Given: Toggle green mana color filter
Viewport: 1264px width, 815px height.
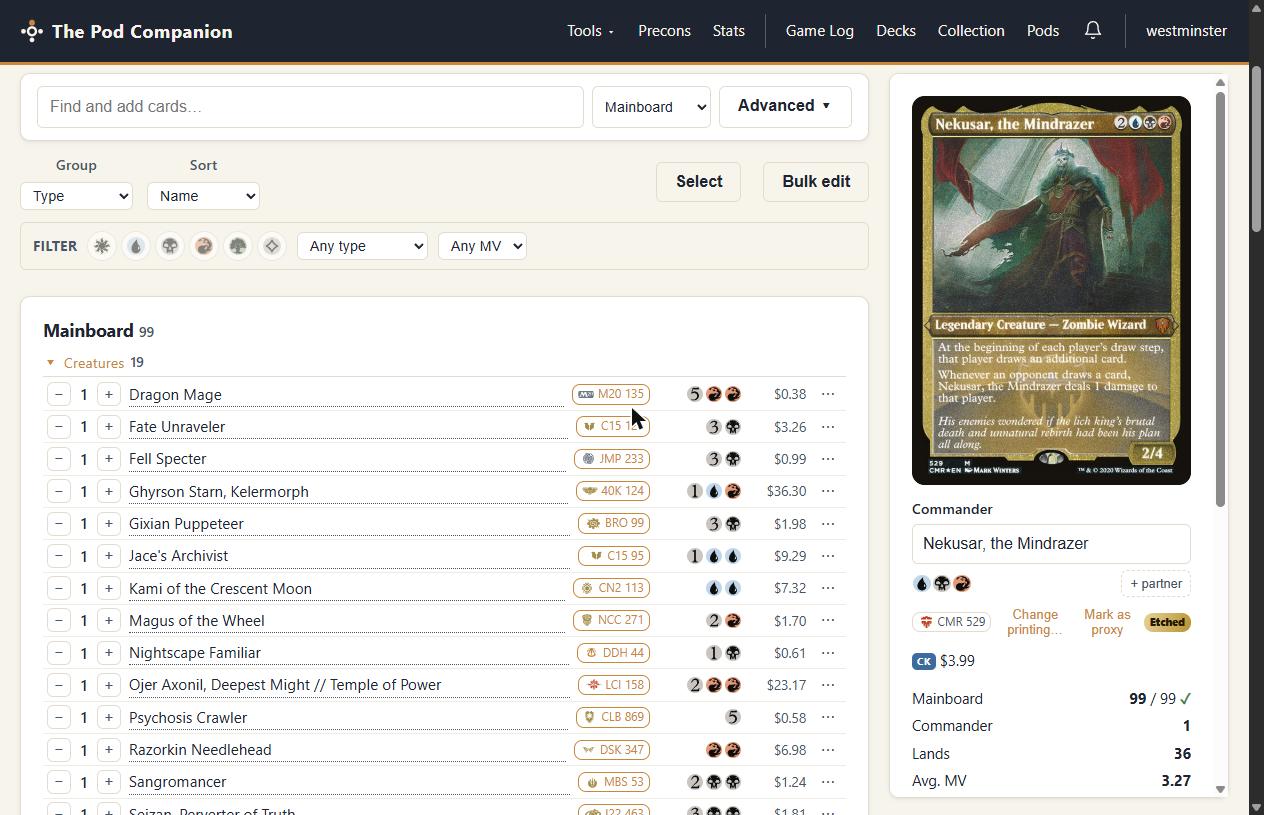Looking at the screenshot, I should (x=238, y=246).
